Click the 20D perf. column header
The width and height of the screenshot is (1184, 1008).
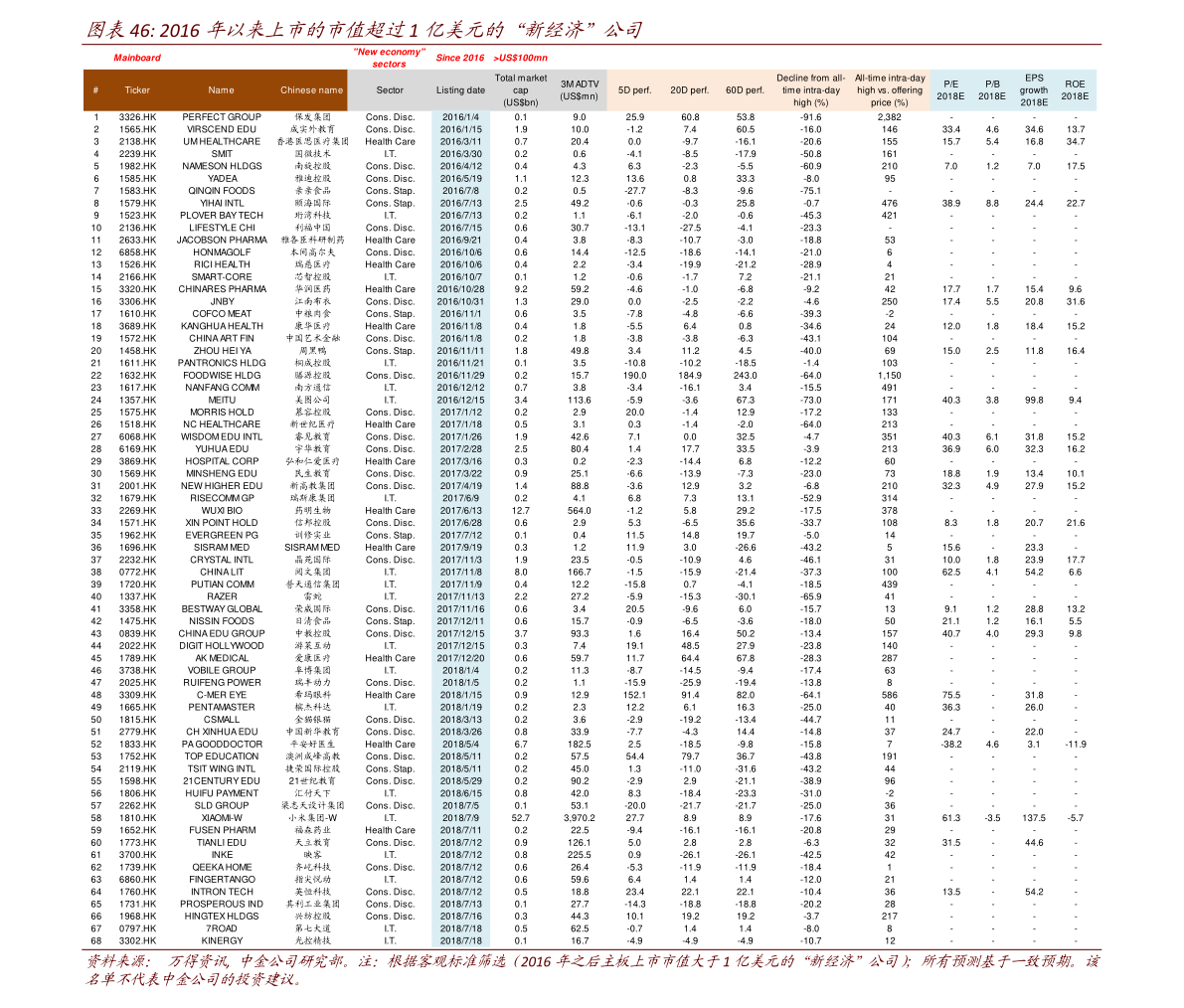689,89
